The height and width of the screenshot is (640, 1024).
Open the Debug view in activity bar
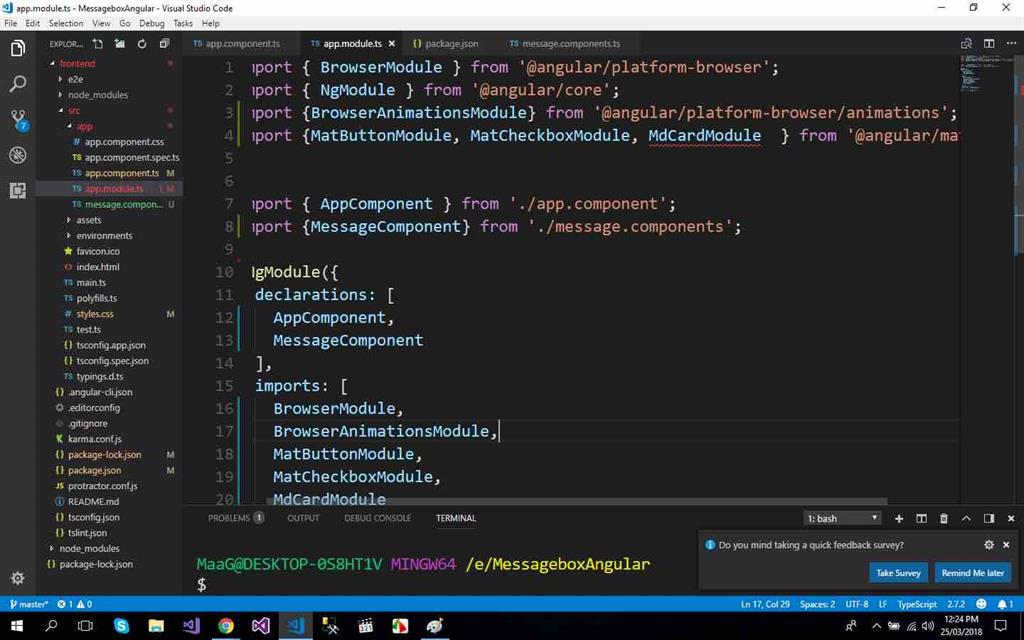[18, 155]
